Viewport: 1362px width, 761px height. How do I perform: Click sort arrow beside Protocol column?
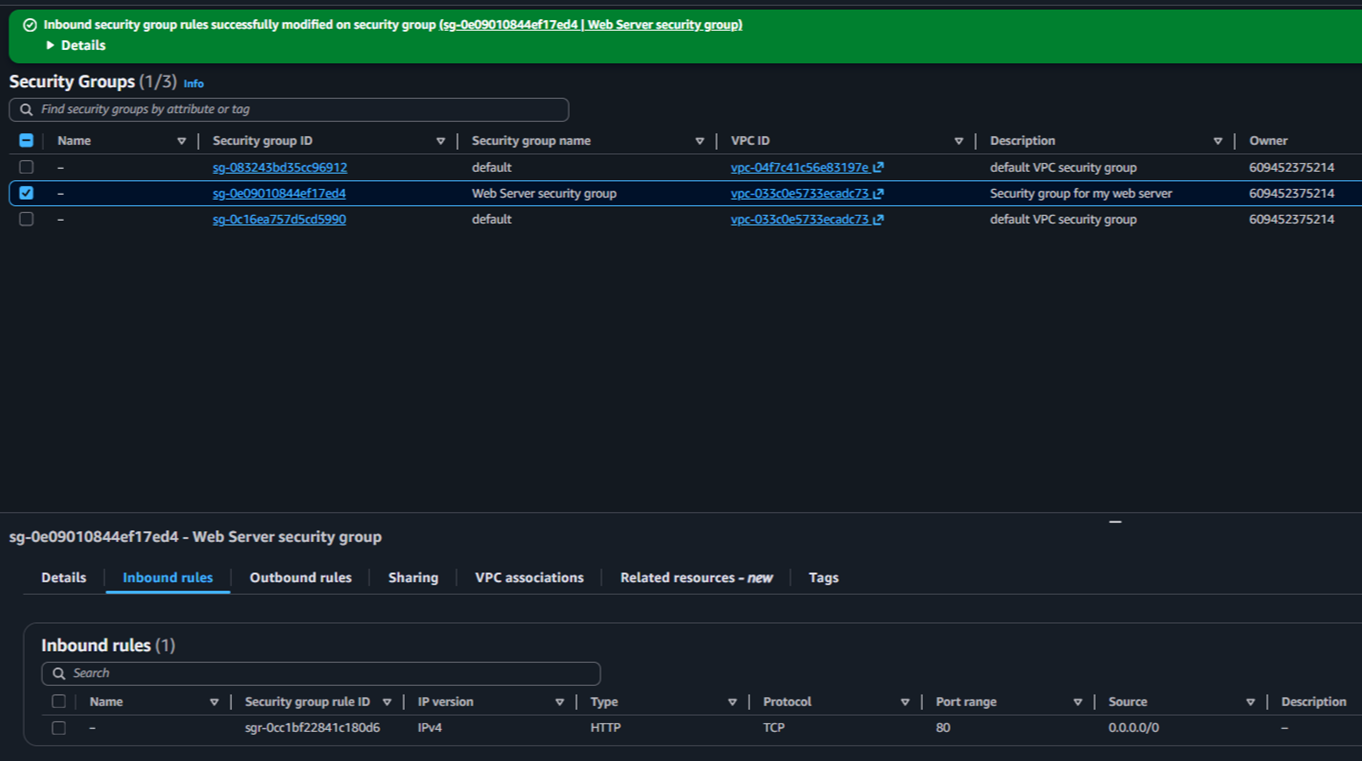pyautogui.click(x=904, y=702)
